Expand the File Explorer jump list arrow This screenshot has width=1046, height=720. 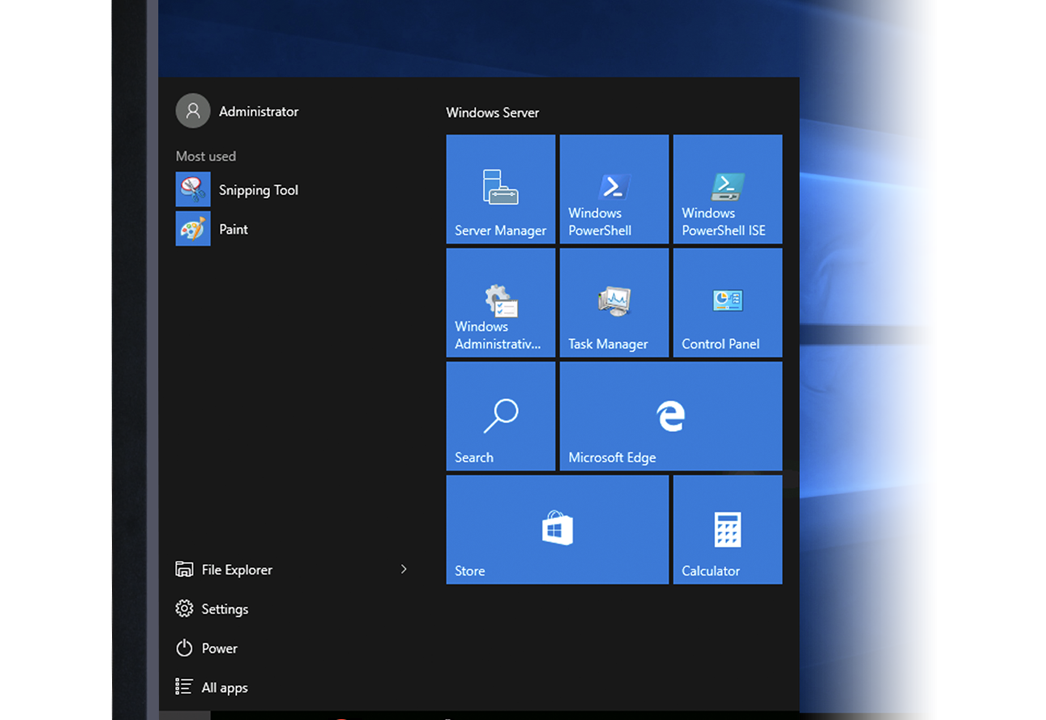pyautogui.click(x=403, y=569)
